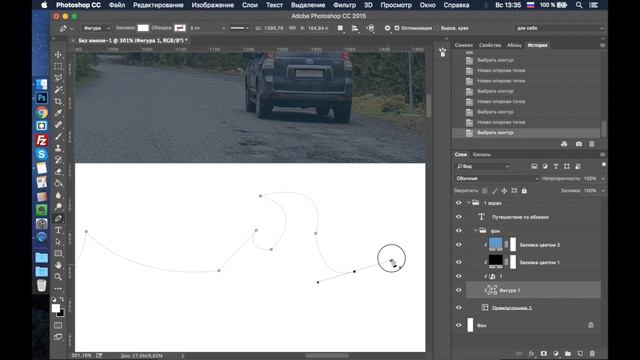Open the Фигура tool mode dropdown
The width and height of the screenshot is (640, 360).
96,28
